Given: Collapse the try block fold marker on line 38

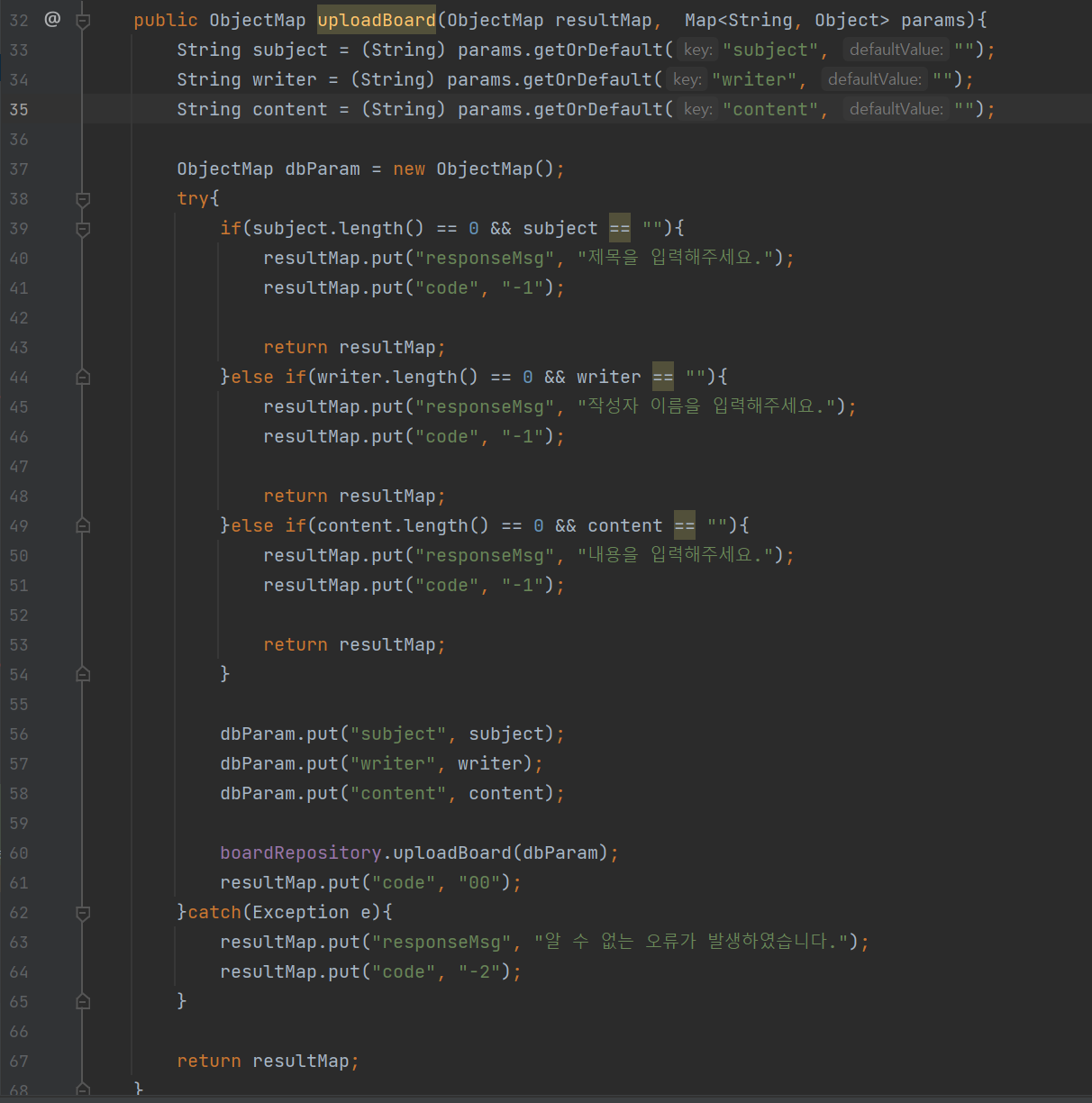Looking at the screenshot, I should [83, 198].
